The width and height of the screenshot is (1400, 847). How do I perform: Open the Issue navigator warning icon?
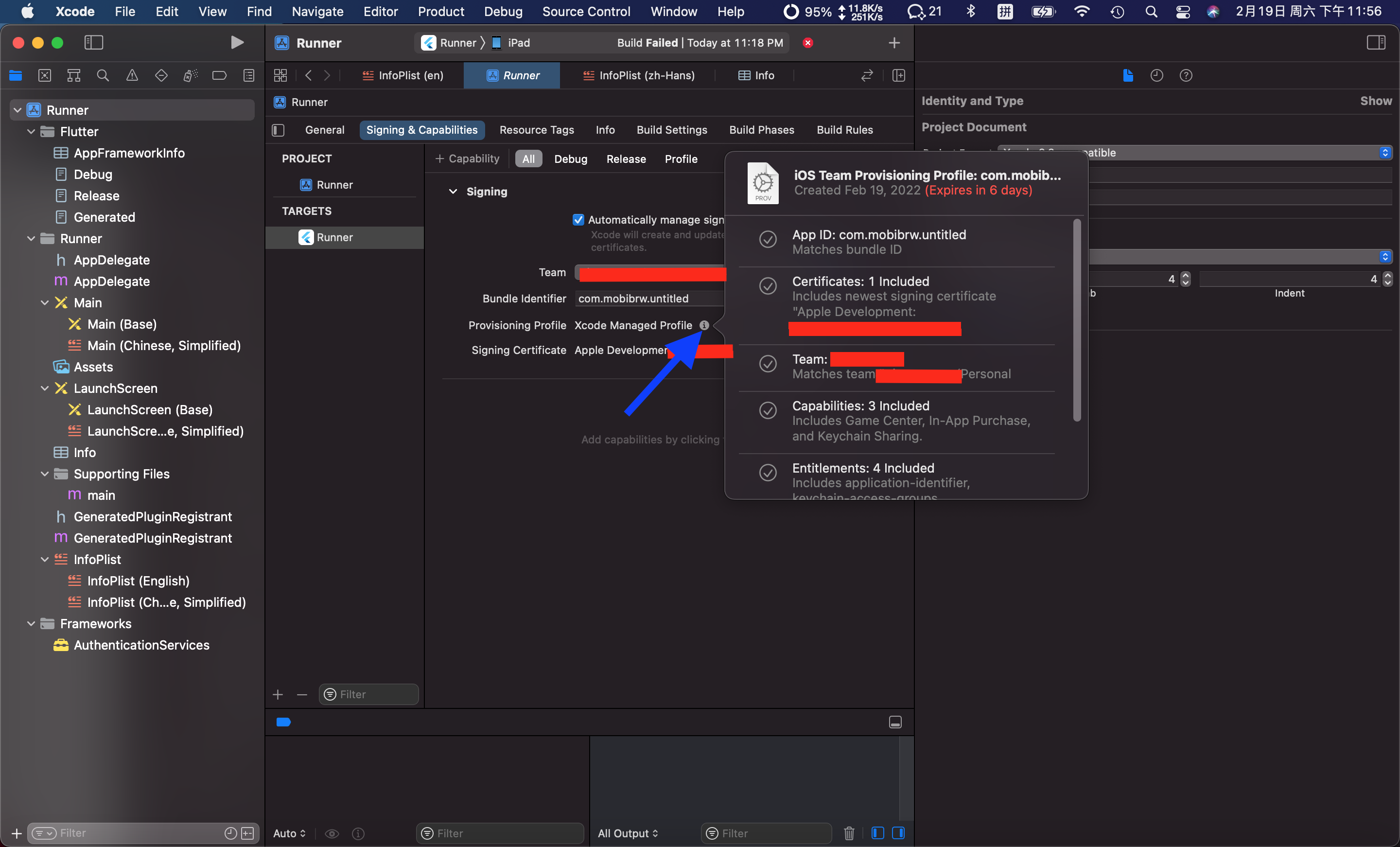132,75
